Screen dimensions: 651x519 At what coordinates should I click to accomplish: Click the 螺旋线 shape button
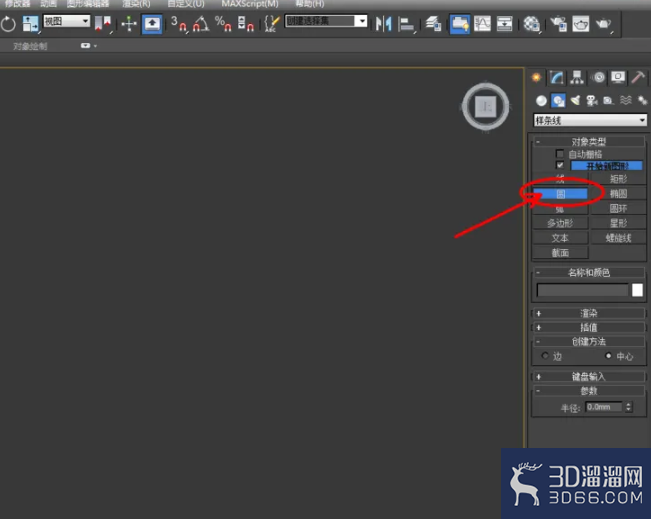pyautogui.click(x=618, y=238)
